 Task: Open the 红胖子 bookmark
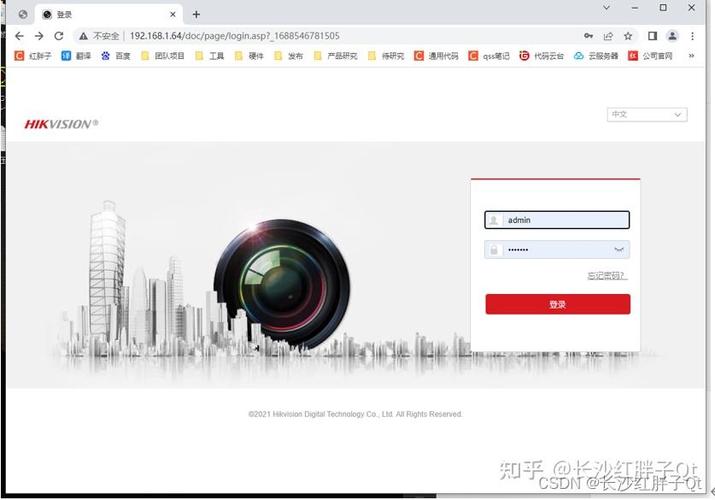[33, 56]
